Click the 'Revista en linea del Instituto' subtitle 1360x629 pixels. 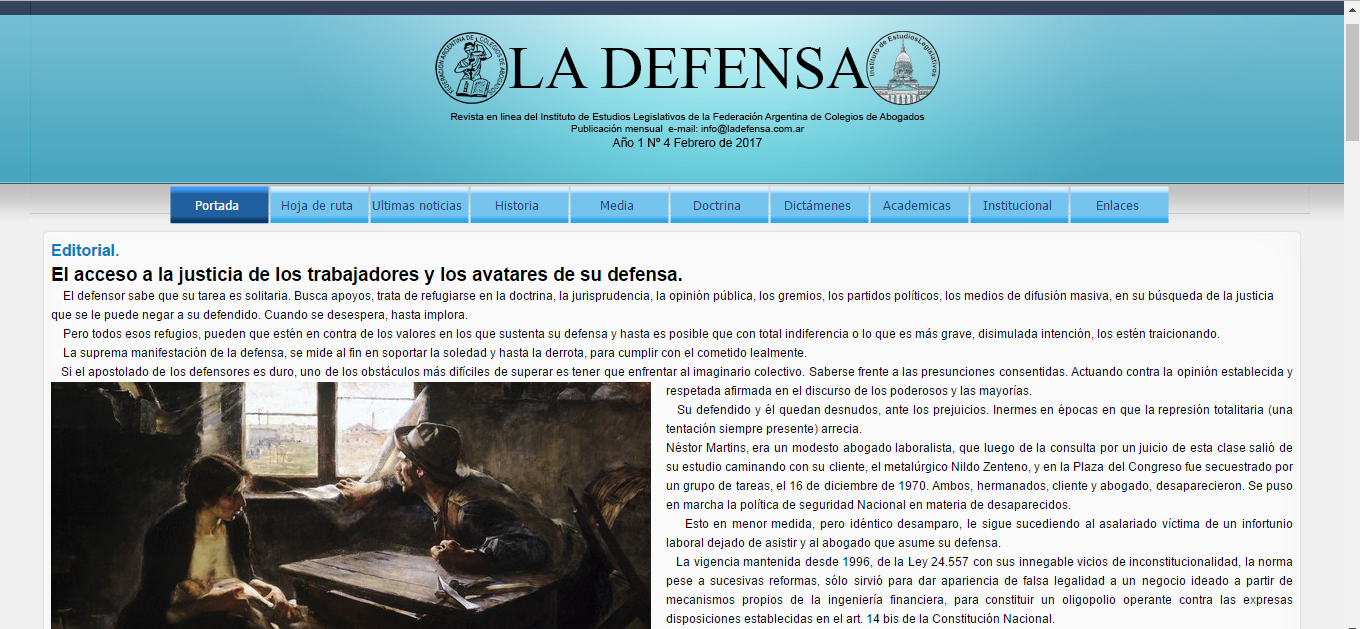687,117
